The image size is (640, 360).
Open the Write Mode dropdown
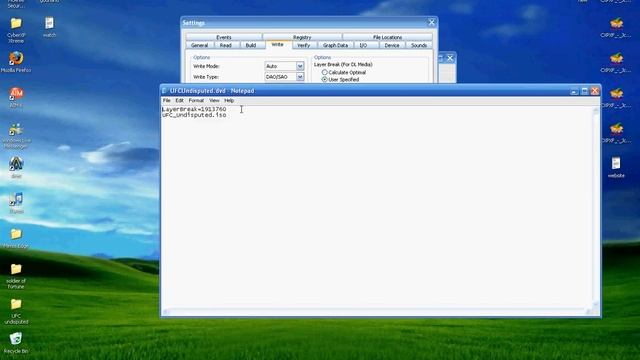(x=300, y=66)
